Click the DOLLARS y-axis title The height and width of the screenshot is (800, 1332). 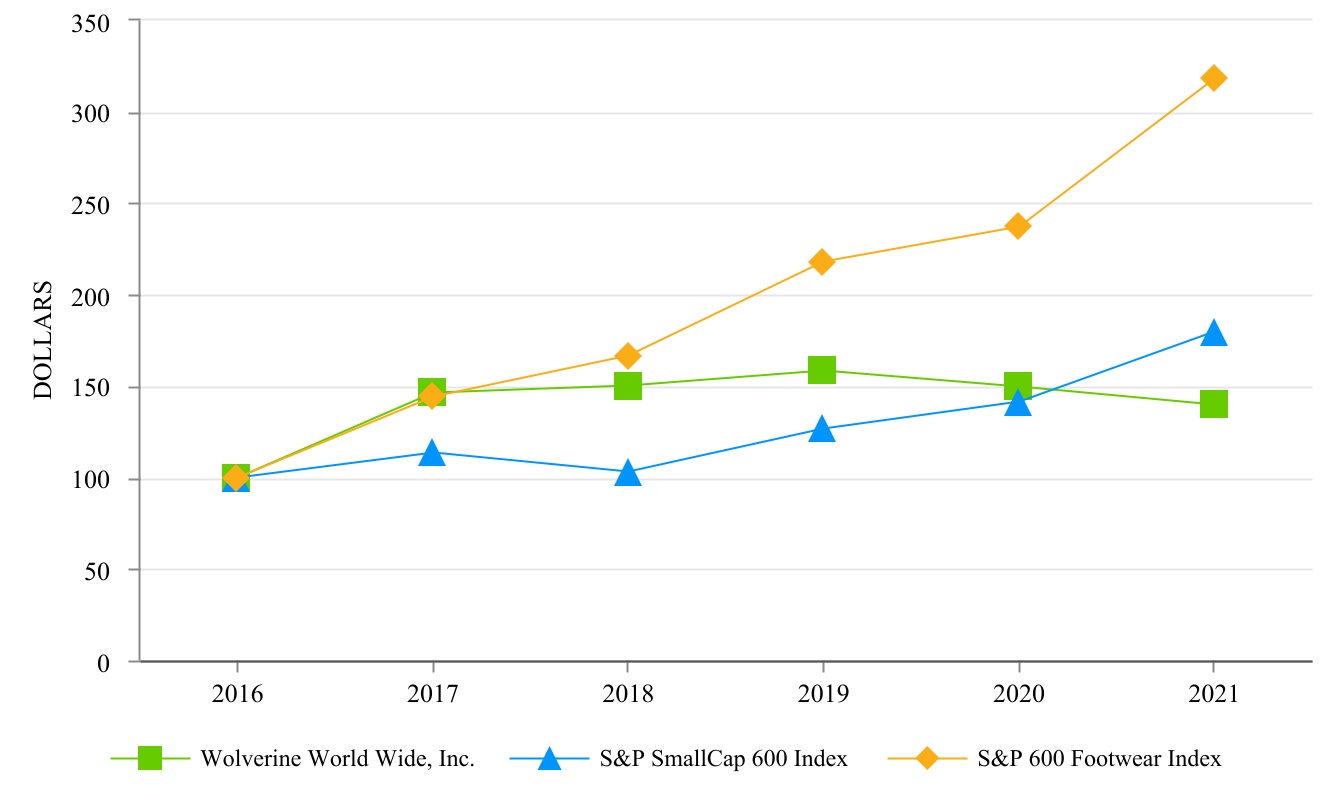click(x=43, y=340)
